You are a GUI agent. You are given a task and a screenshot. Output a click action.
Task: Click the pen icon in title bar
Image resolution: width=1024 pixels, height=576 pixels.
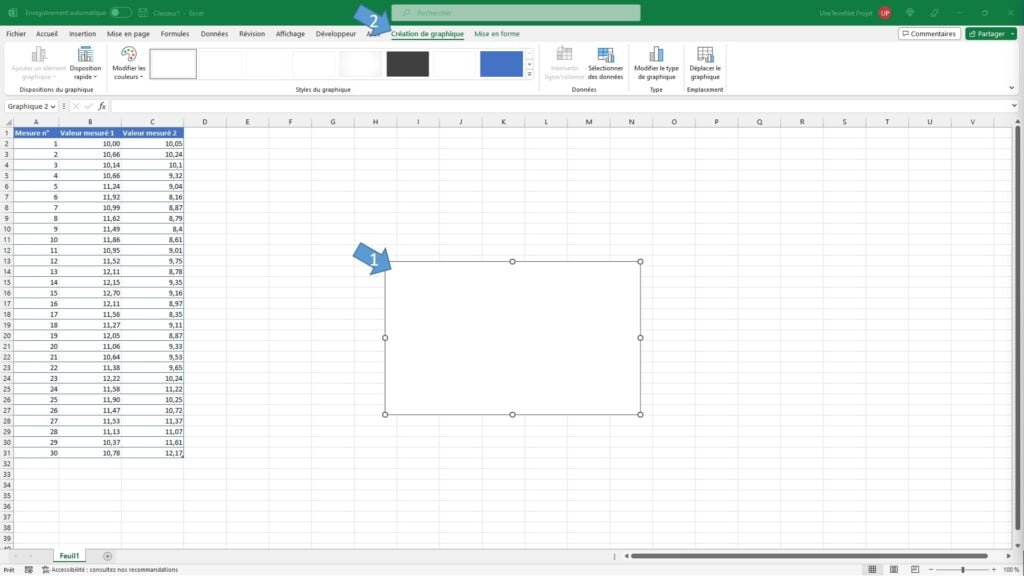click(935, 12)
